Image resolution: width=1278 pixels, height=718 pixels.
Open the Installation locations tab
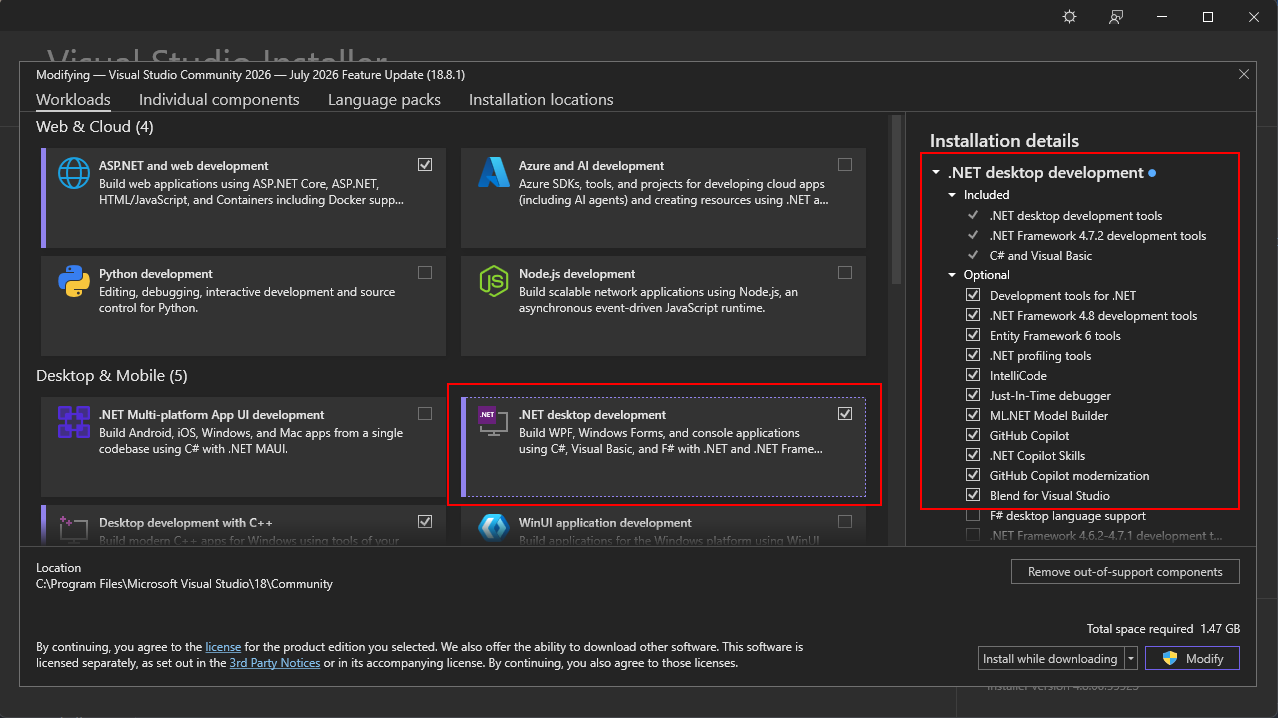tap(541, 100)
